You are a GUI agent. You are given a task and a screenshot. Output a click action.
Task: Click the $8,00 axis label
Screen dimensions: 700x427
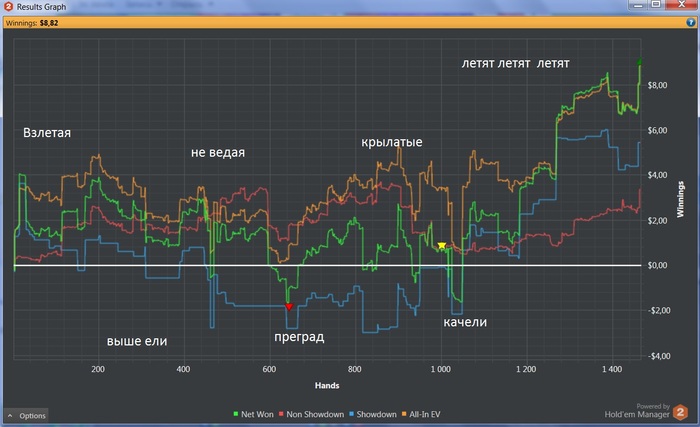(657, 85)
